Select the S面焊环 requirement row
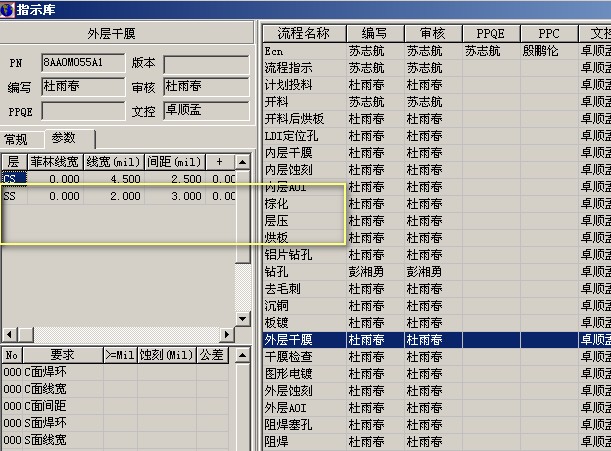The image size is (611, 451). (115, 423)
